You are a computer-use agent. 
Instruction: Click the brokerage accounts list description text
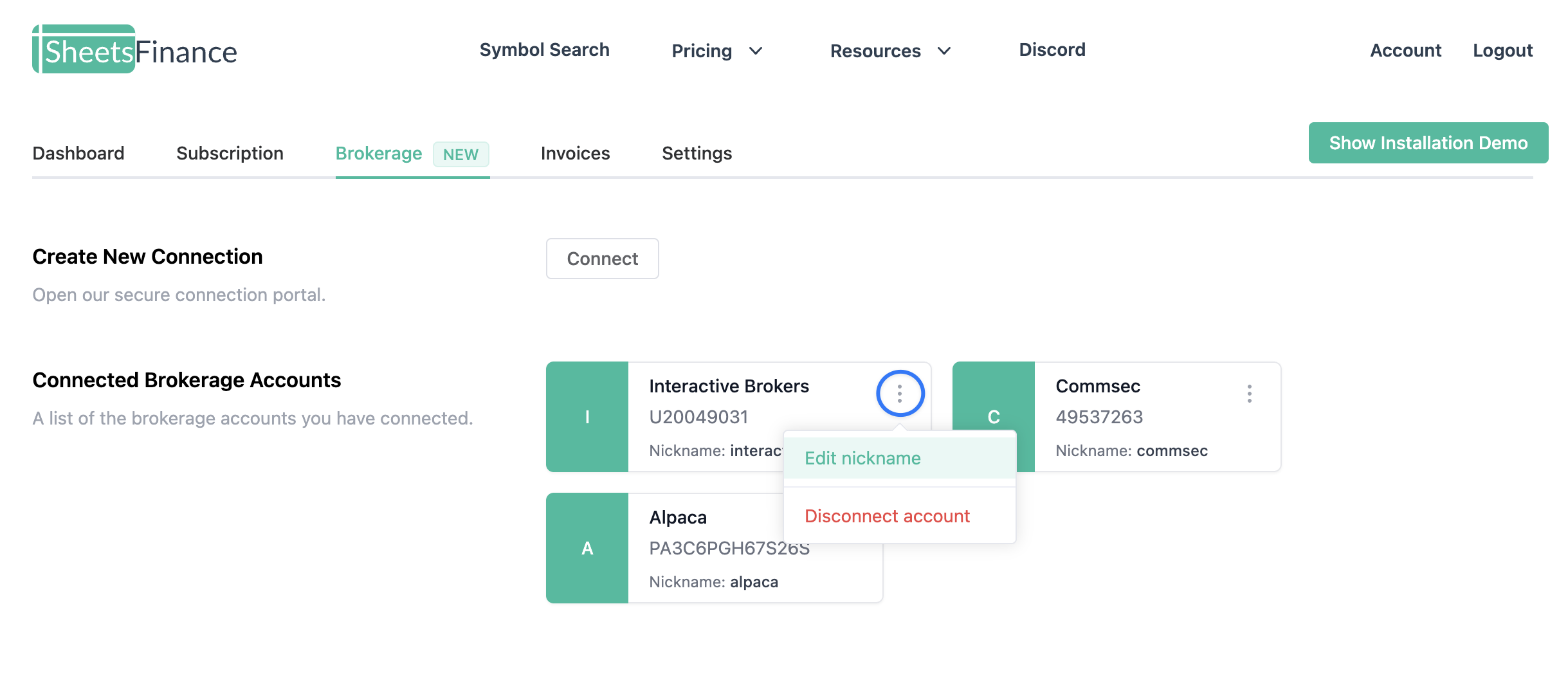253,418
